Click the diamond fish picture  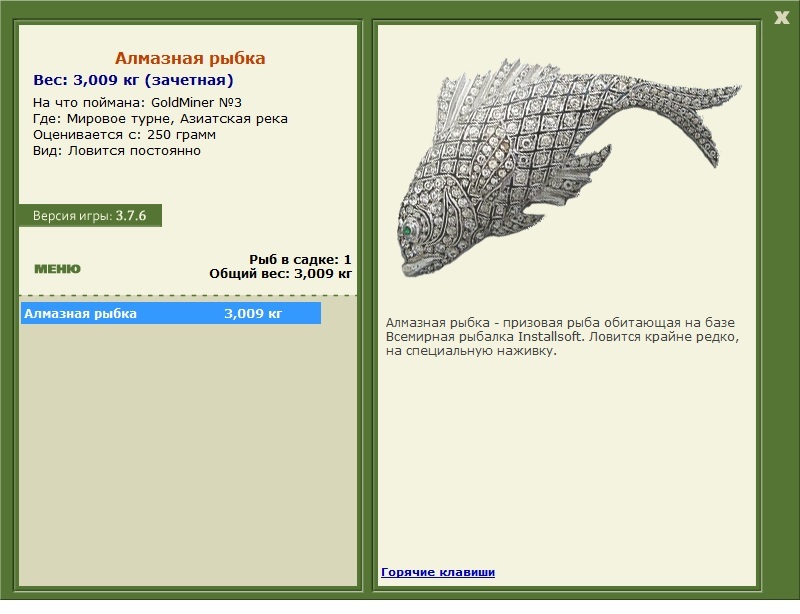(x=569, y=168)
